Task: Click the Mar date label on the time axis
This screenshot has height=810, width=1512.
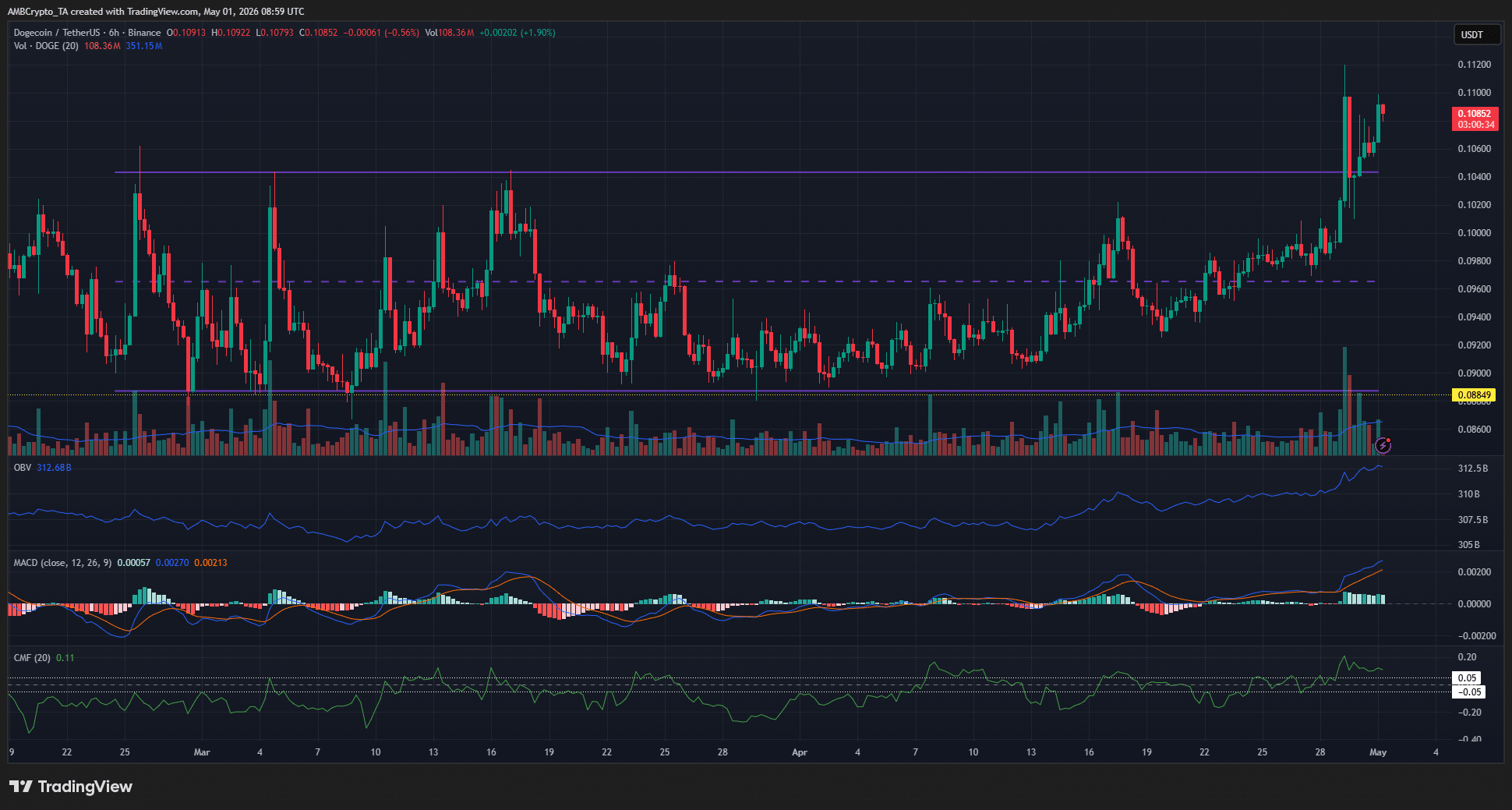Action: click(x=202, y=752)
